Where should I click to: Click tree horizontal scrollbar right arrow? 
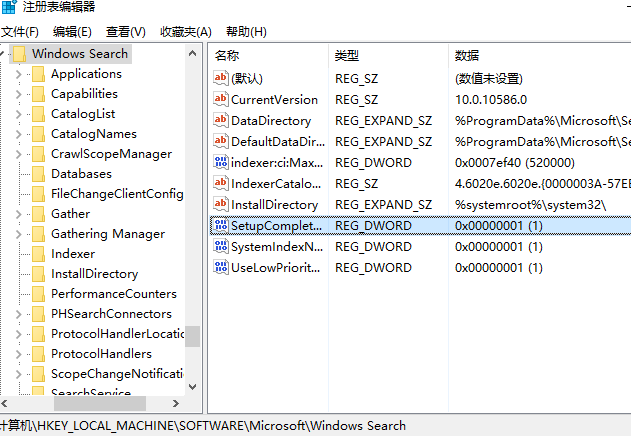pyautogui.click(x=175, y=403)
